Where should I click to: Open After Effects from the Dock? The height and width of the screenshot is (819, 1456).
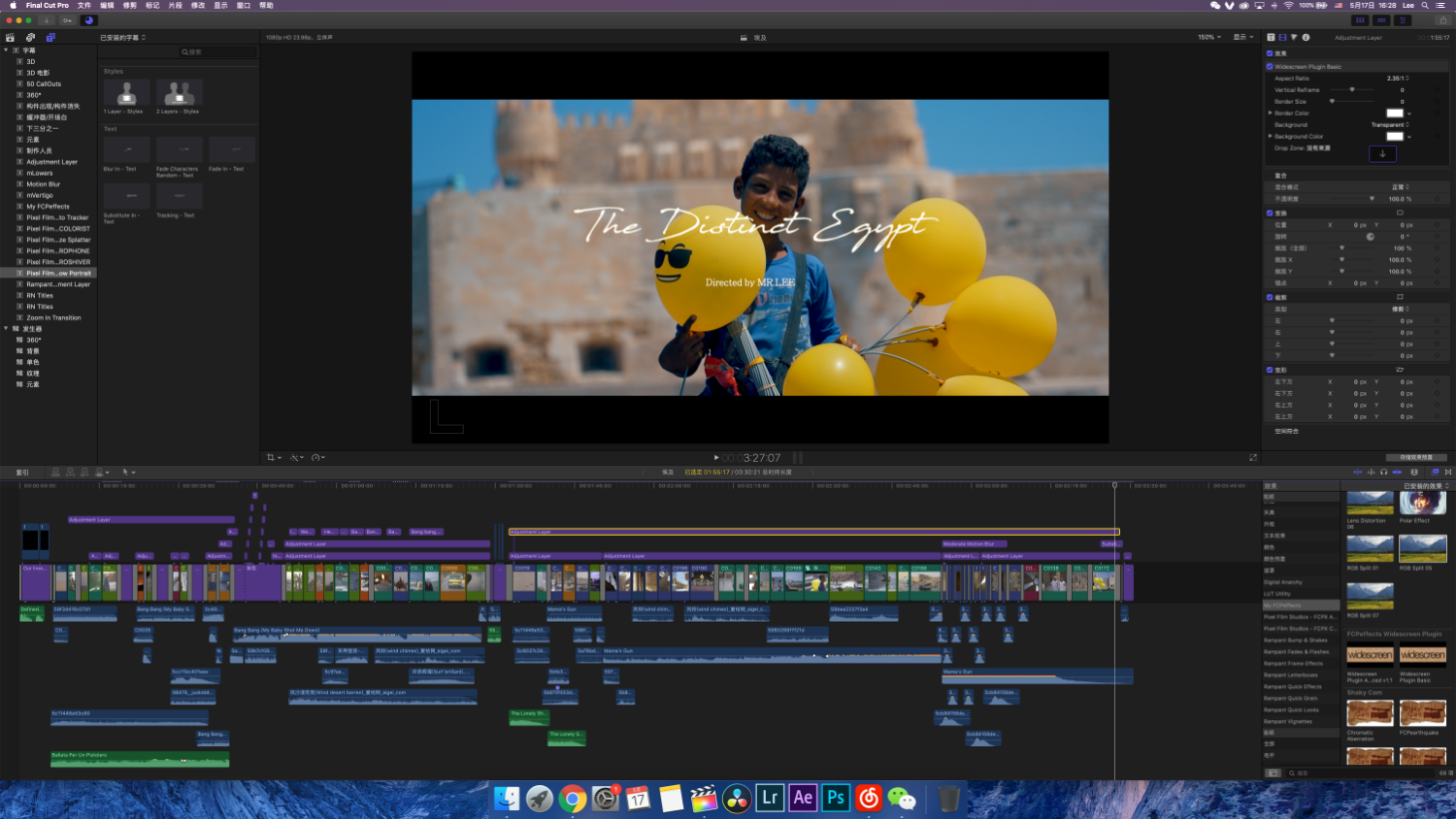[803, 798]
